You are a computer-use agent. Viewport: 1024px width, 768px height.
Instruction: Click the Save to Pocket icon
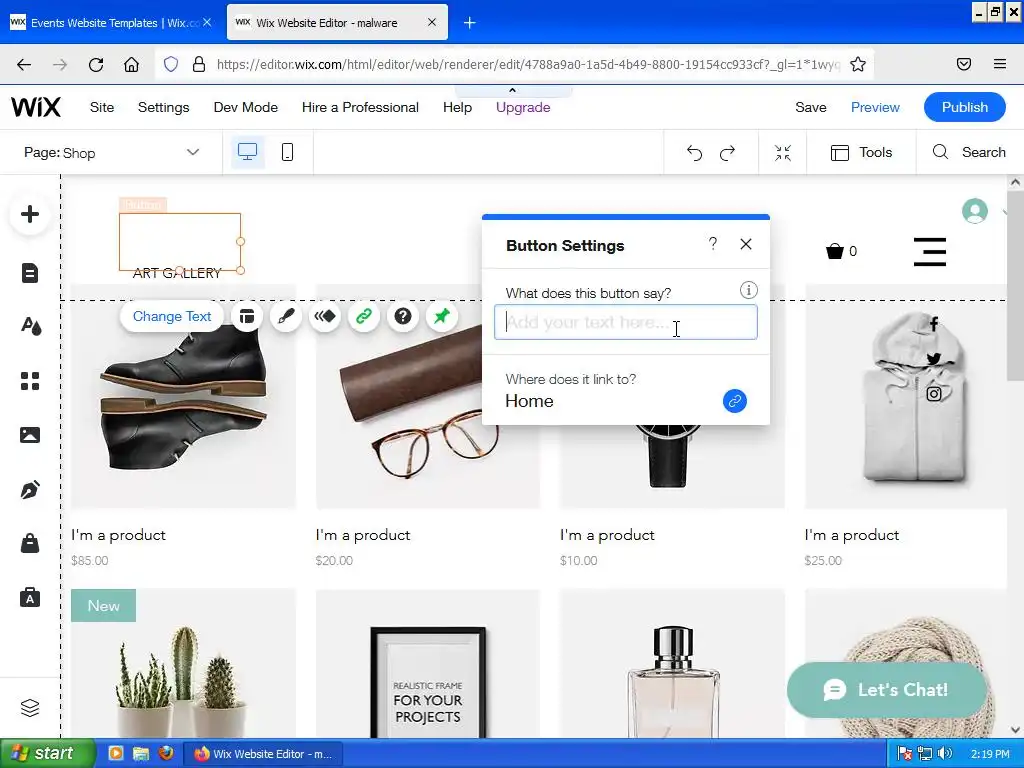[x=963, y=64]
